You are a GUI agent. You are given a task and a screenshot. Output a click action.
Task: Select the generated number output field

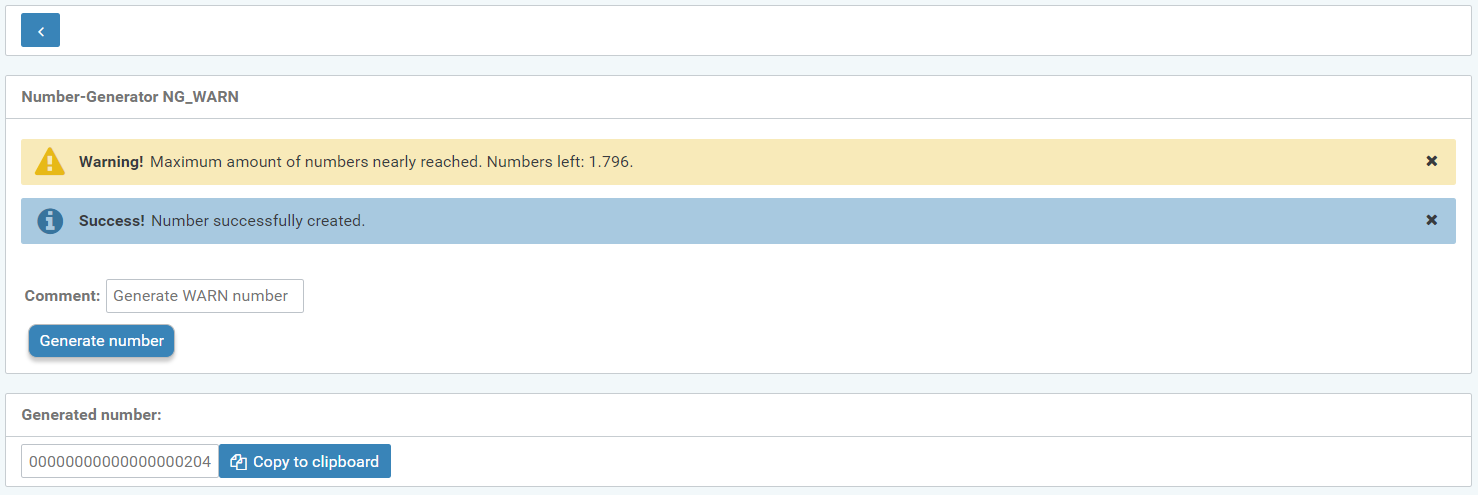pyautogui.click(x=120, y=462)
